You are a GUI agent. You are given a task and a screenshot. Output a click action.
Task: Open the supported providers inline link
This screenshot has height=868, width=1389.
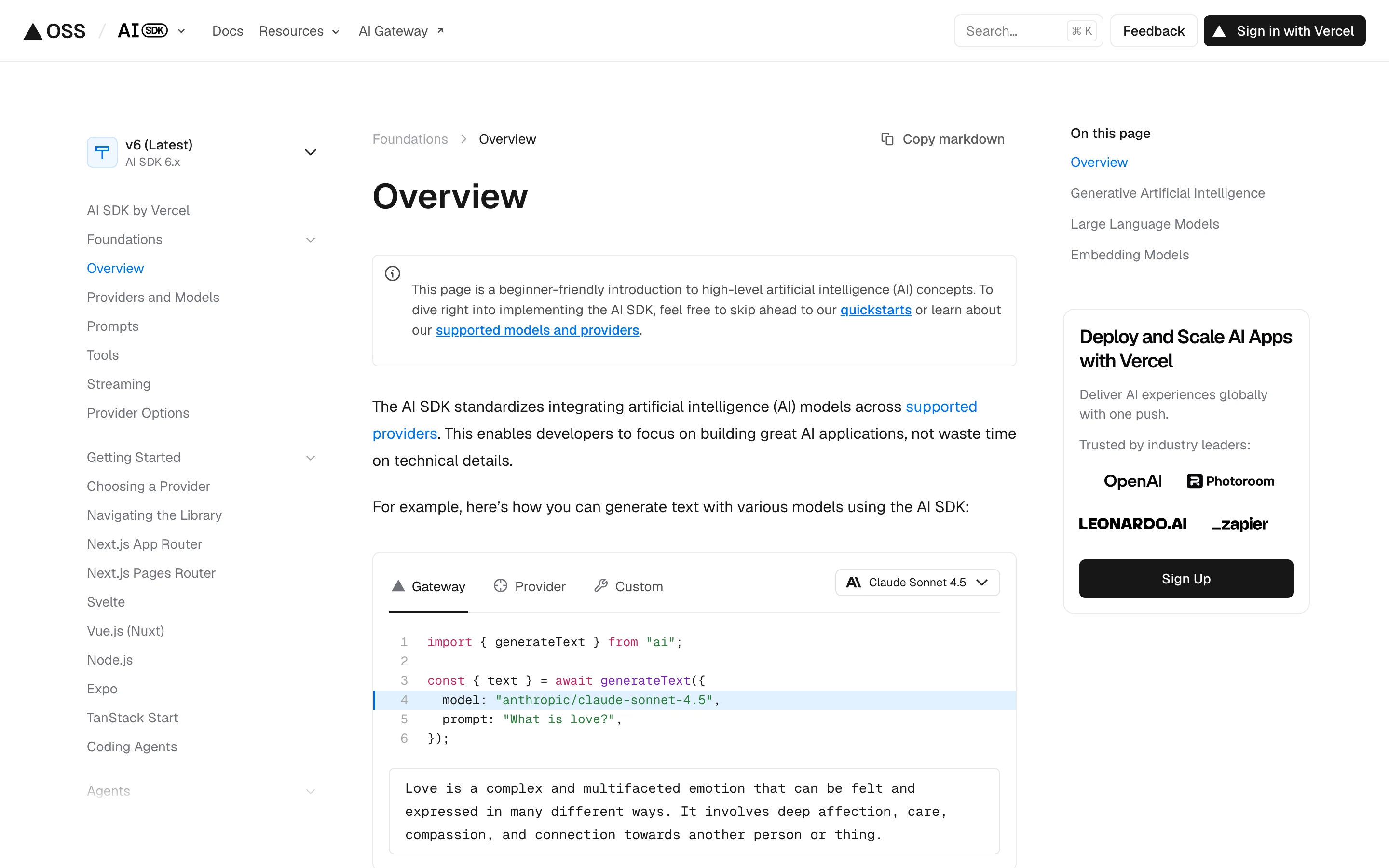(941, 407)
